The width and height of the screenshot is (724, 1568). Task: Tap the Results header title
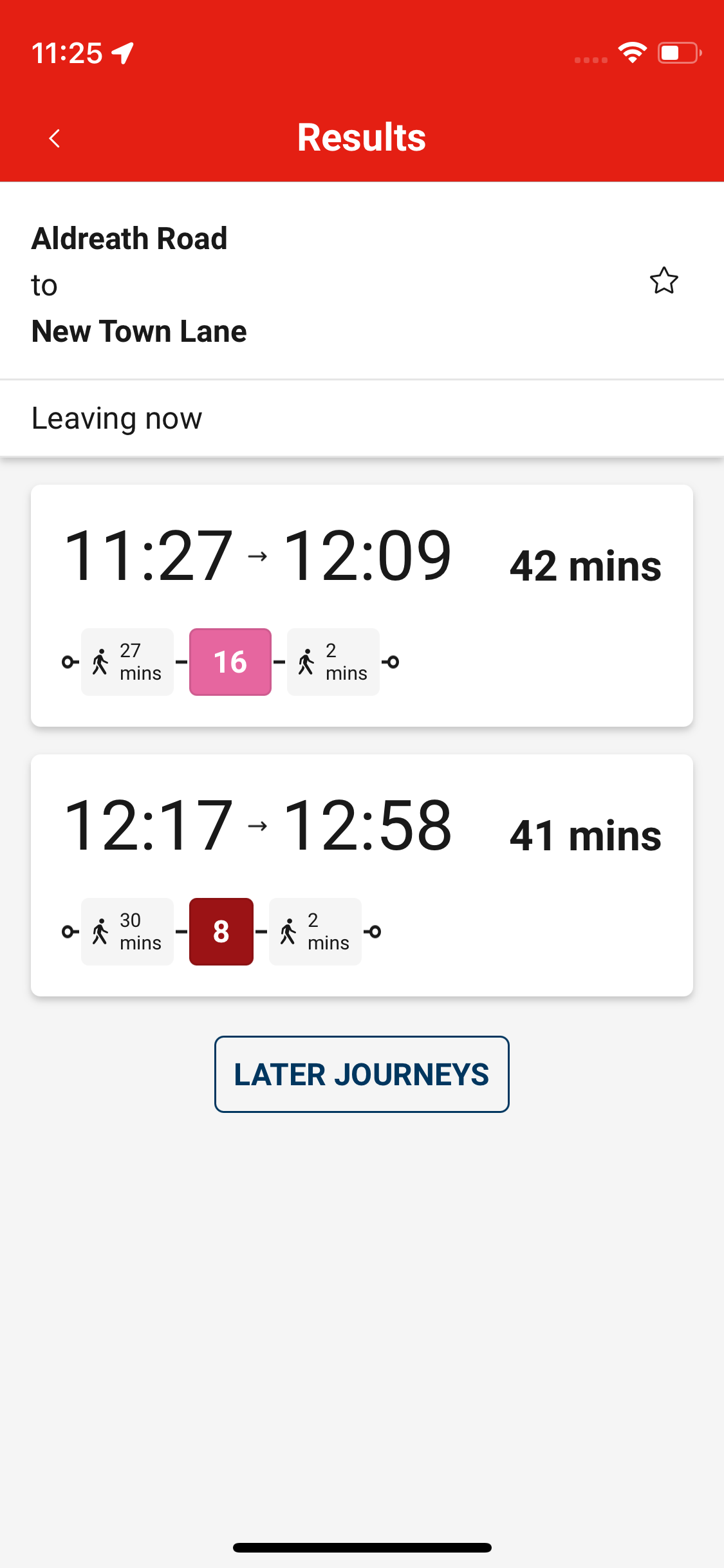pos(362,137)
